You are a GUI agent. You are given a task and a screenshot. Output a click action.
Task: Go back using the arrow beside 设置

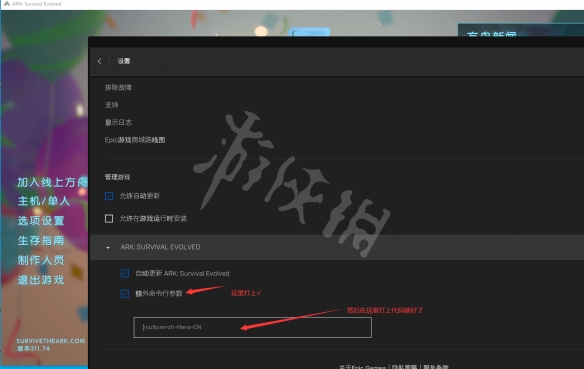[x=99, y=61]
